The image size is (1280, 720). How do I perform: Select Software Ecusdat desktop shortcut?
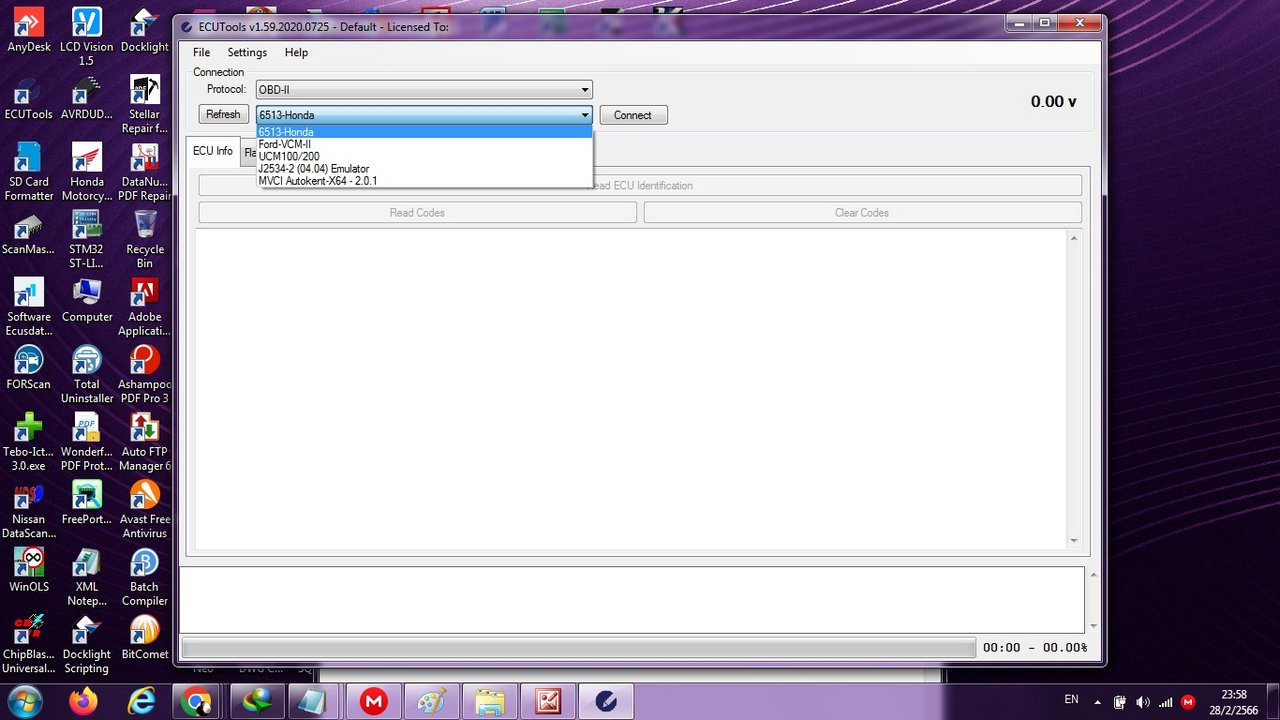[29, 307]
